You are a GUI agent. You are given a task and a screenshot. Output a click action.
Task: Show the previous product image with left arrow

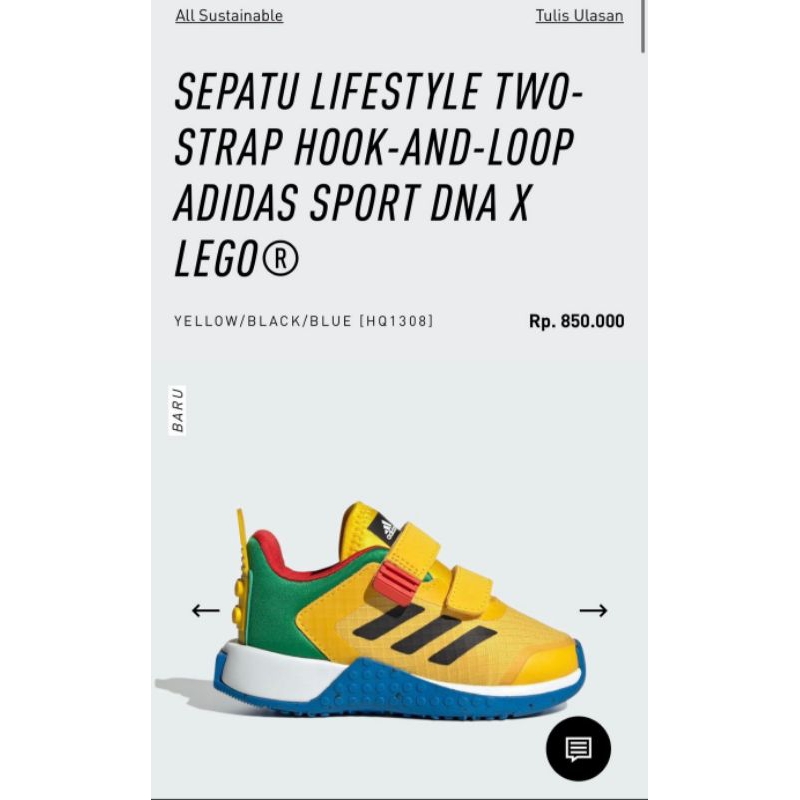(x=206, y=610)
